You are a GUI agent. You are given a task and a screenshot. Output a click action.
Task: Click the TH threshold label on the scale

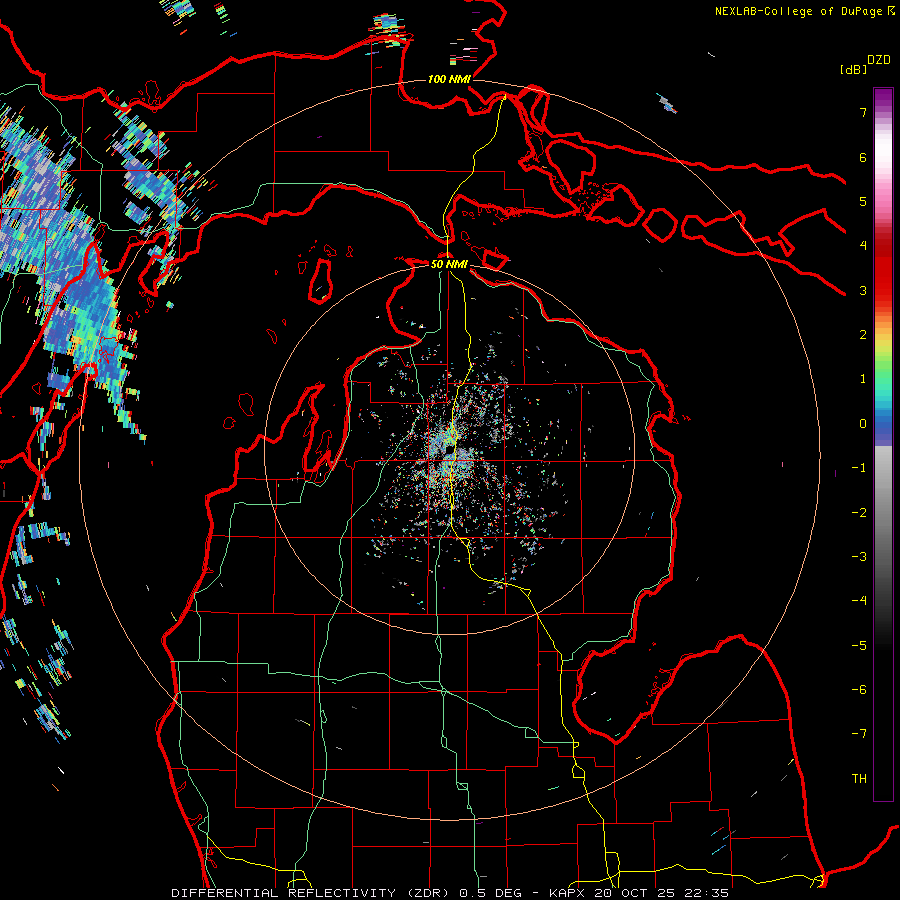click(x=859, y=779)
